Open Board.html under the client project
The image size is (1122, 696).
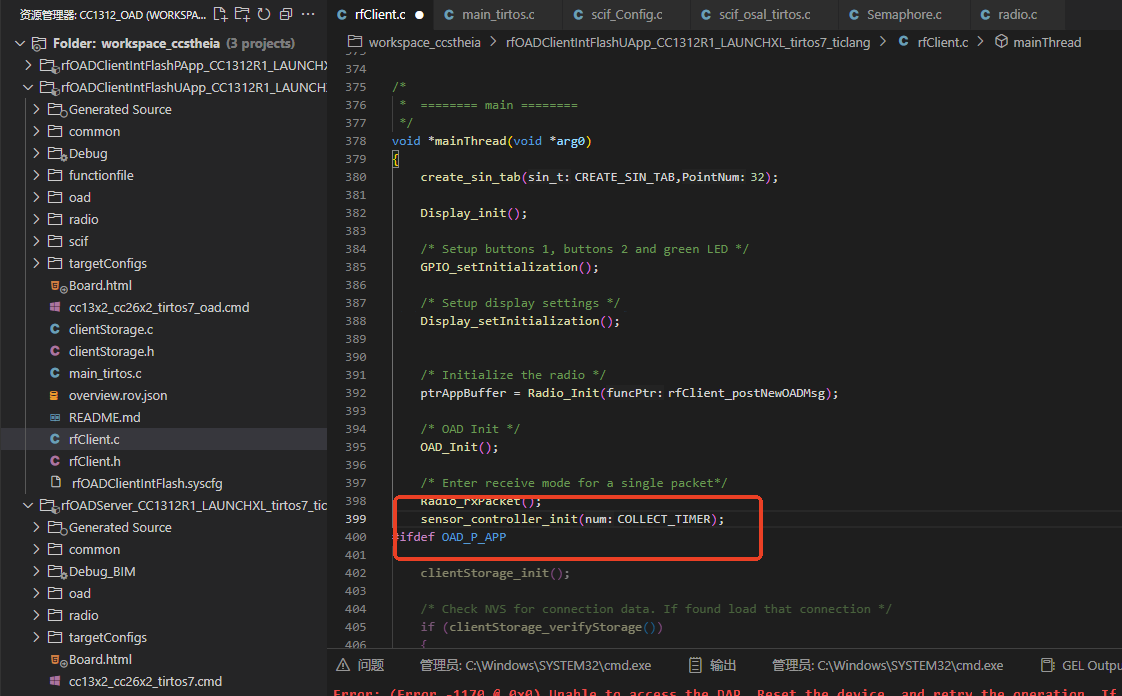100,286
